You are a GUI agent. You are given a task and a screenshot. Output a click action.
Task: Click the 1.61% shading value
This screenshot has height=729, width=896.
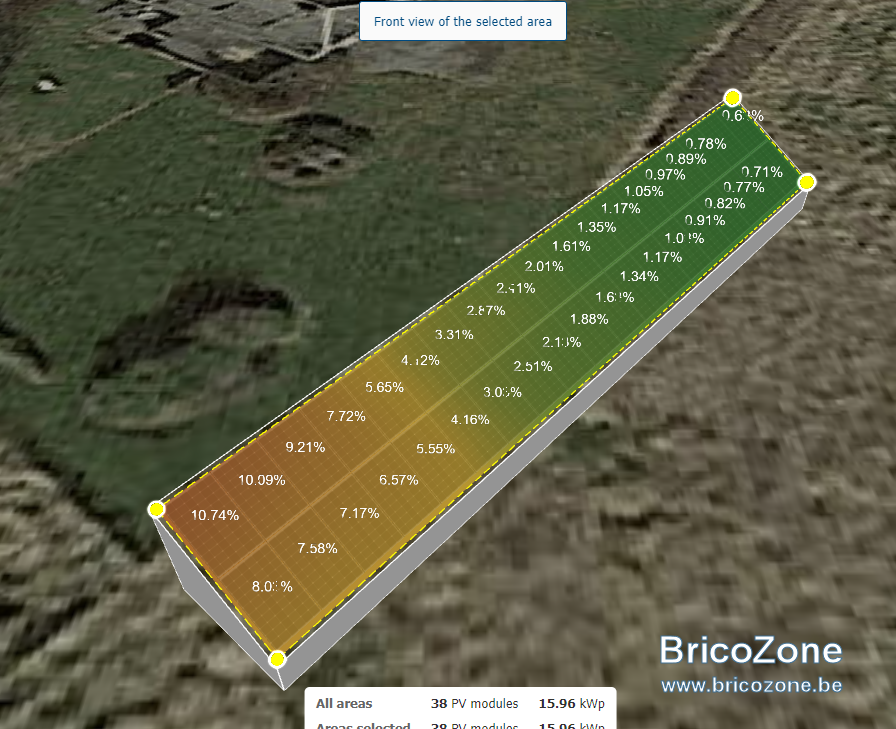coord(571,246)
